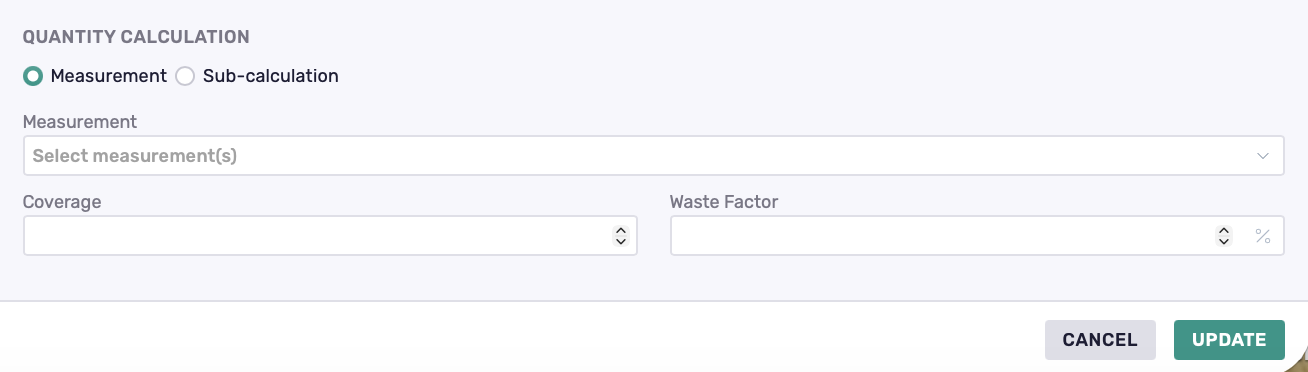The height and width of the screenshot is (372, 1308).
Task: Expand measurement list via chevron arrow
Action: click(x=1263, y=156)
